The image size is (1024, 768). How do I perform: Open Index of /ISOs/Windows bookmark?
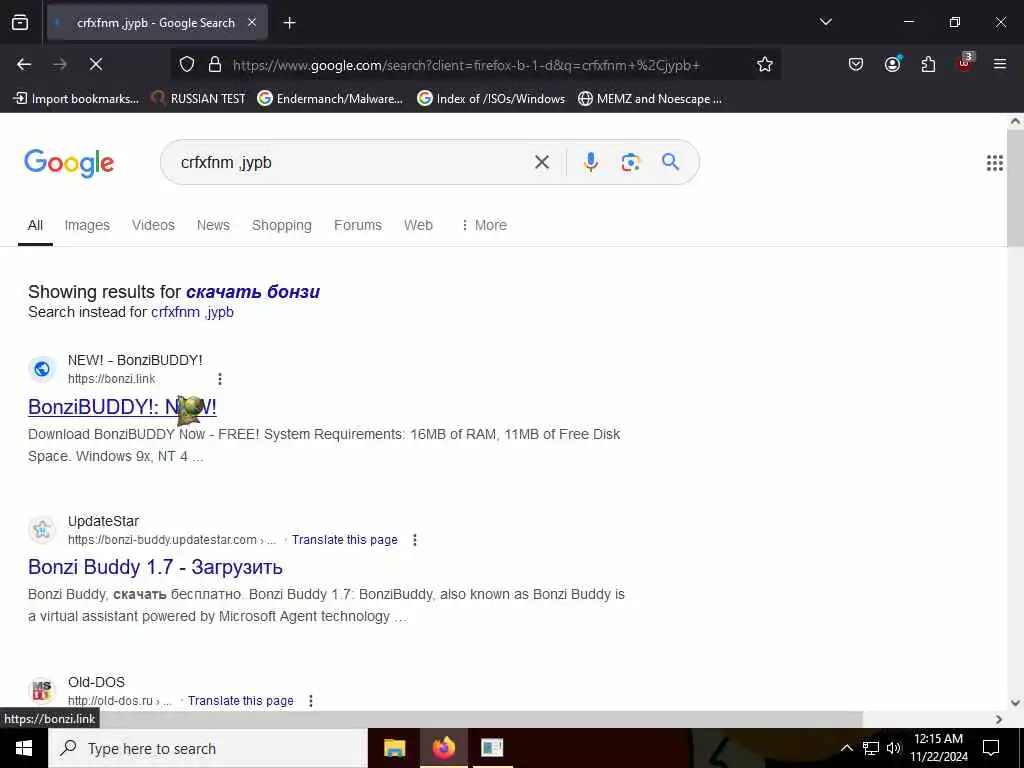491,99
